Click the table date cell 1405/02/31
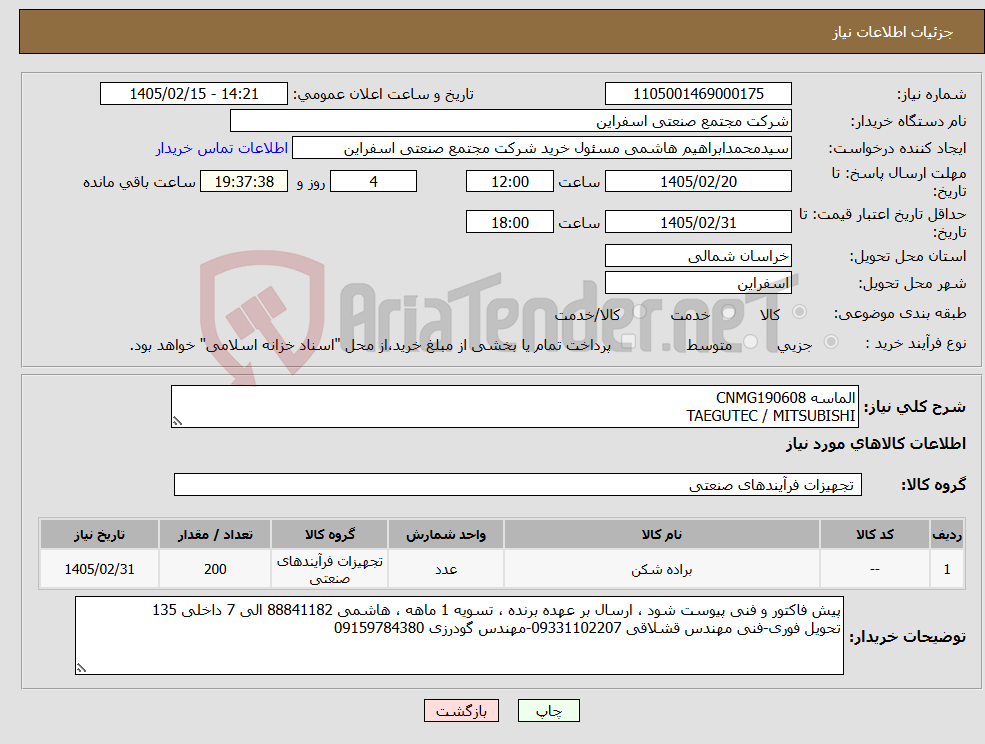Viewport: 985px width, 744px height. pyautogui.click(x=99, y=569)
